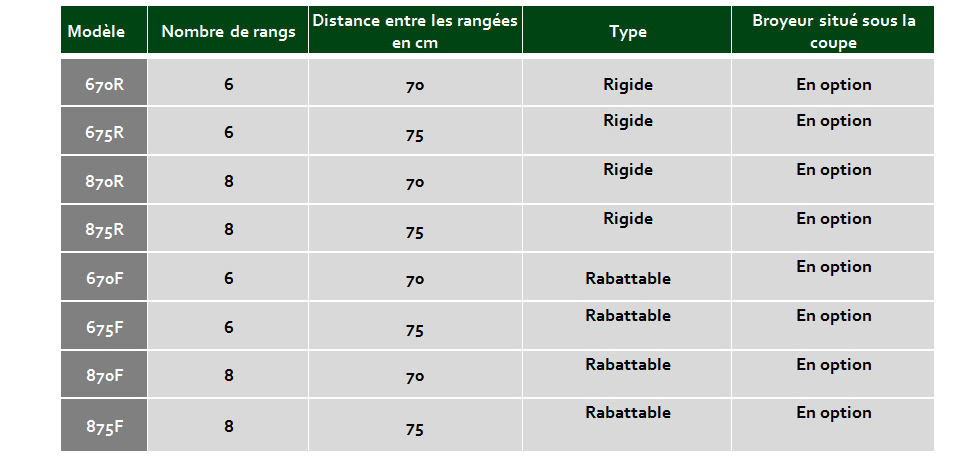Select the 670R model cell
The width and height of the screenshot is (980, 458).
coord(104,82)
